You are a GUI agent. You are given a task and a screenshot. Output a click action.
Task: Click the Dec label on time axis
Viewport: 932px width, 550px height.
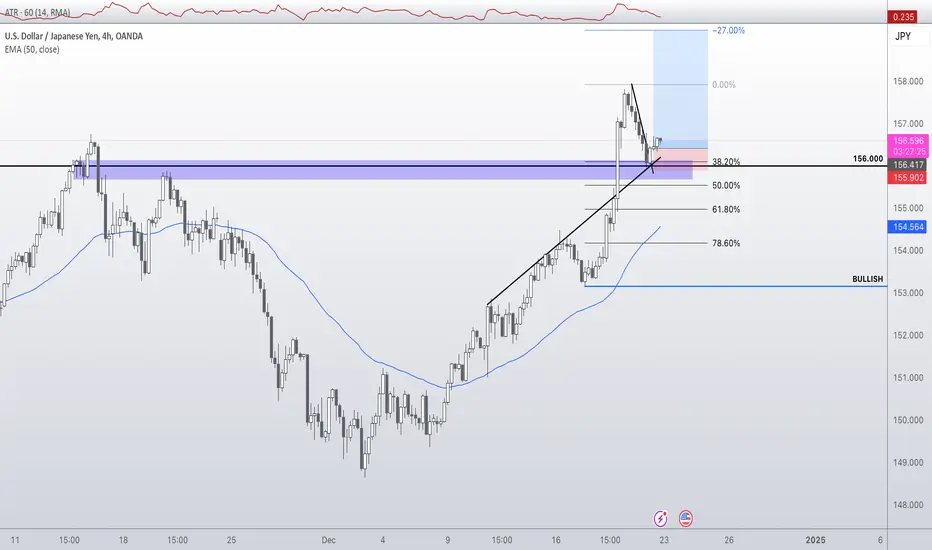[328, 540]
